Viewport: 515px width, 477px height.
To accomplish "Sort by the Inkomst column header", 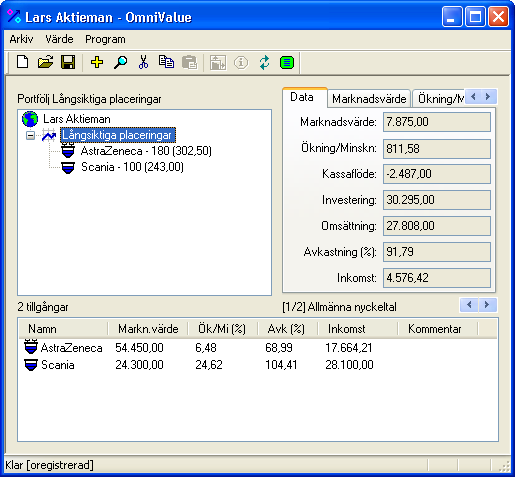I will click(x=358, y=329).
